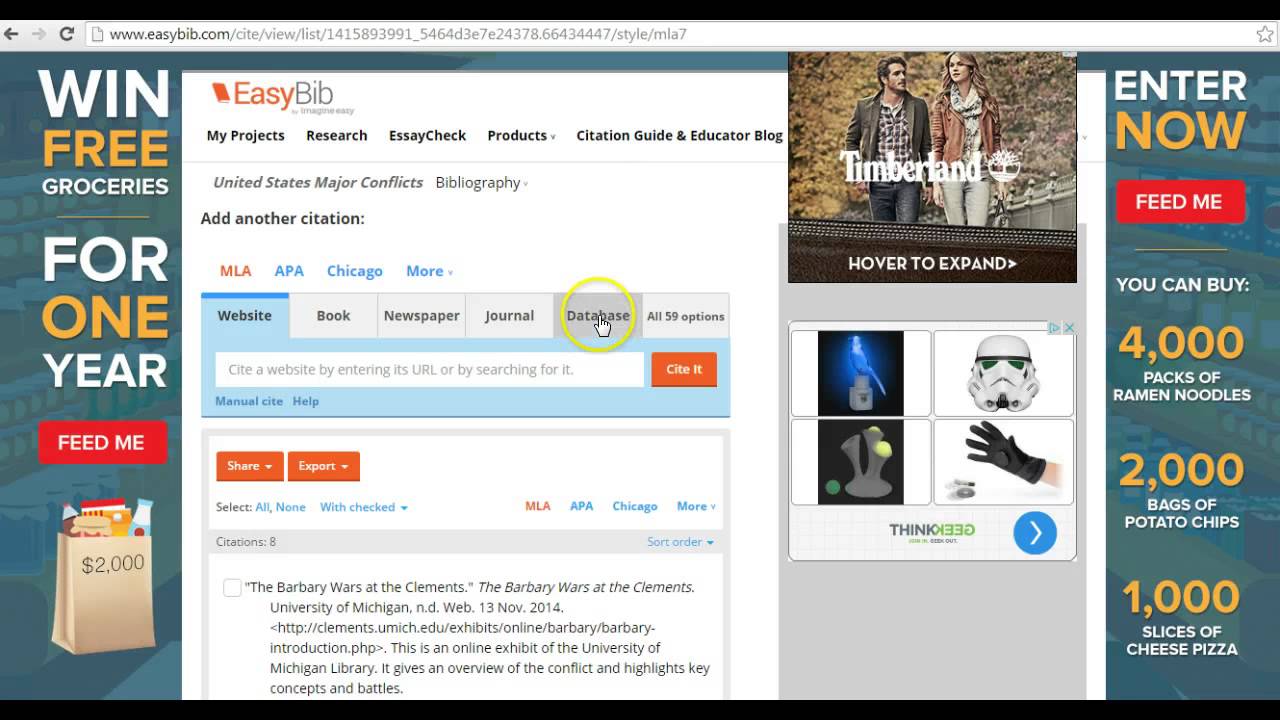Image resolution: width=1280 pixels, height=720 pixels.
Task: Open the Export dropdown button
Action: pos(323,466)
